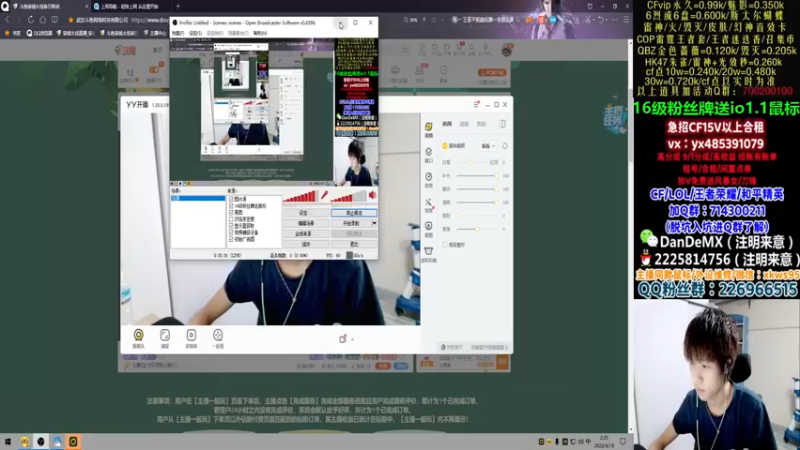Viewport: 800px width, 450px height.
Task: Enable the local reshaping checkbox below the sliders
Action: (x=445, y=245)
